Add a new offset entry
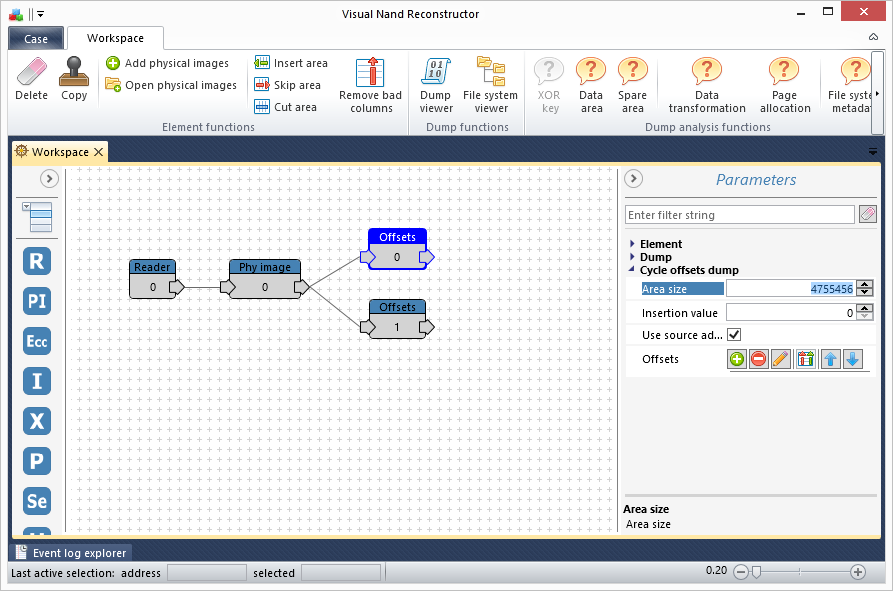Image resolution: width=893 pixels, height=591 pixels. (737, 359)
